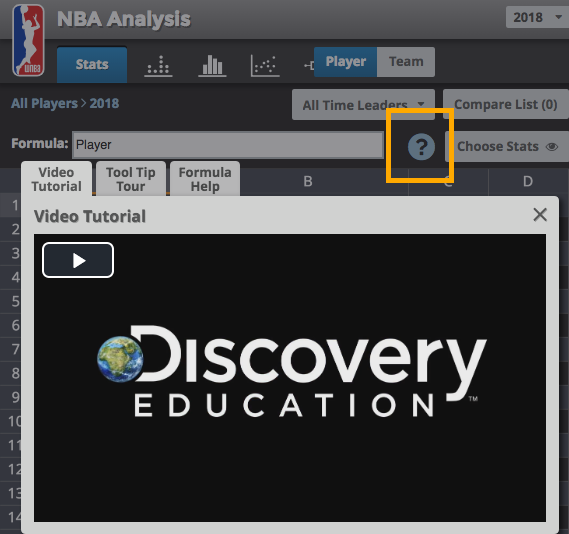Open the dot plot chart view
This screenshot has width=569, height=534.
(x=159, y=65)
